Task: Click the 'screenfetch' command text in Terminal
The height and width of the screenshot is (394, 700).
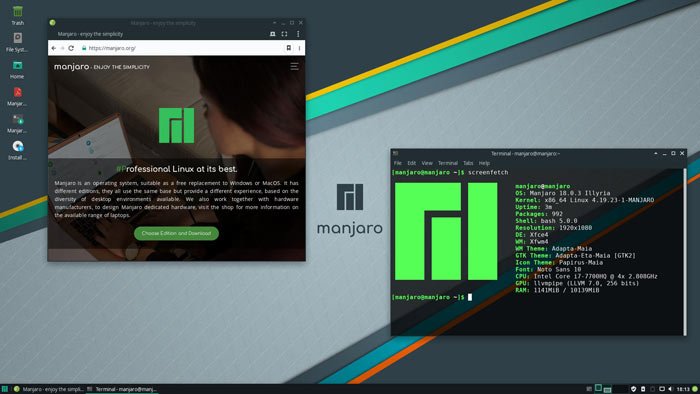Action: [488, 172]
